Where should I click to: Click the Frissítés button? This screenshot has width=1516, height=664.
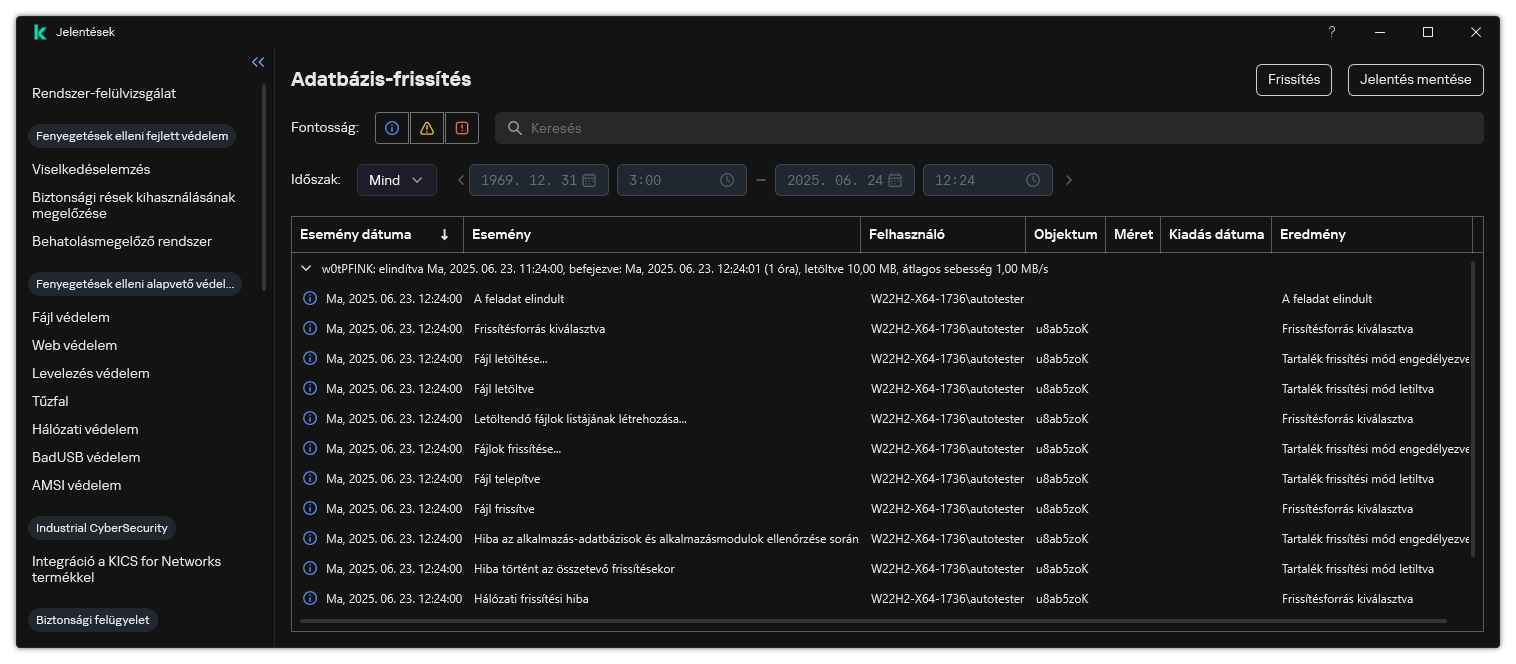point(1293,80)
